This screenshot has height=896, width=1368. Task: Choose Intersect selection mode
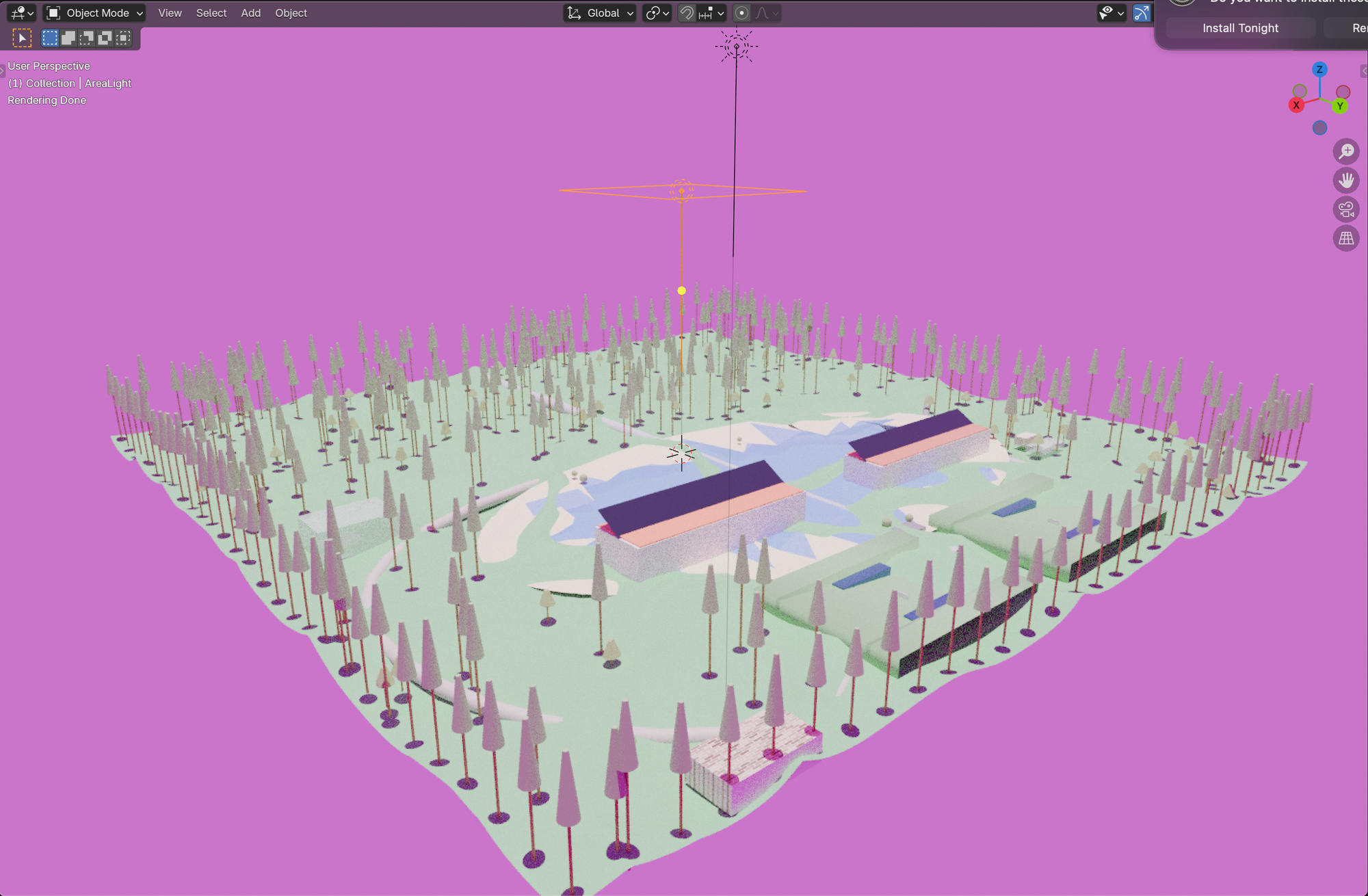(123, 38)
